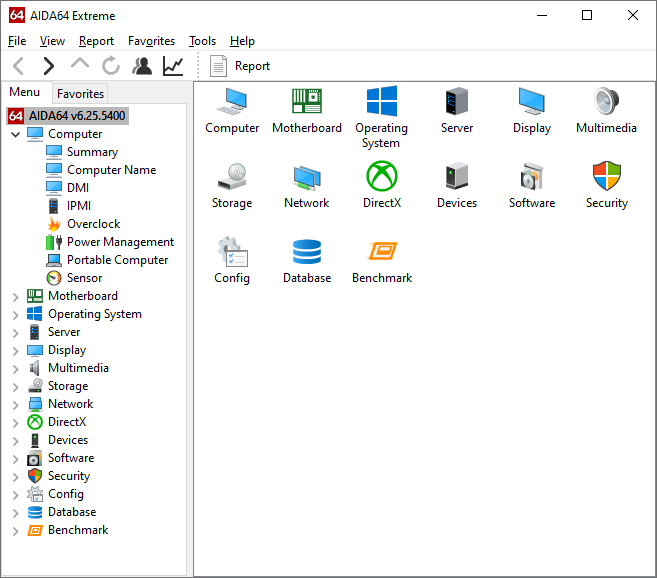Select Sensor in the Computer tree
This screenshot has width=657, height=578.
tap(84, 278)
